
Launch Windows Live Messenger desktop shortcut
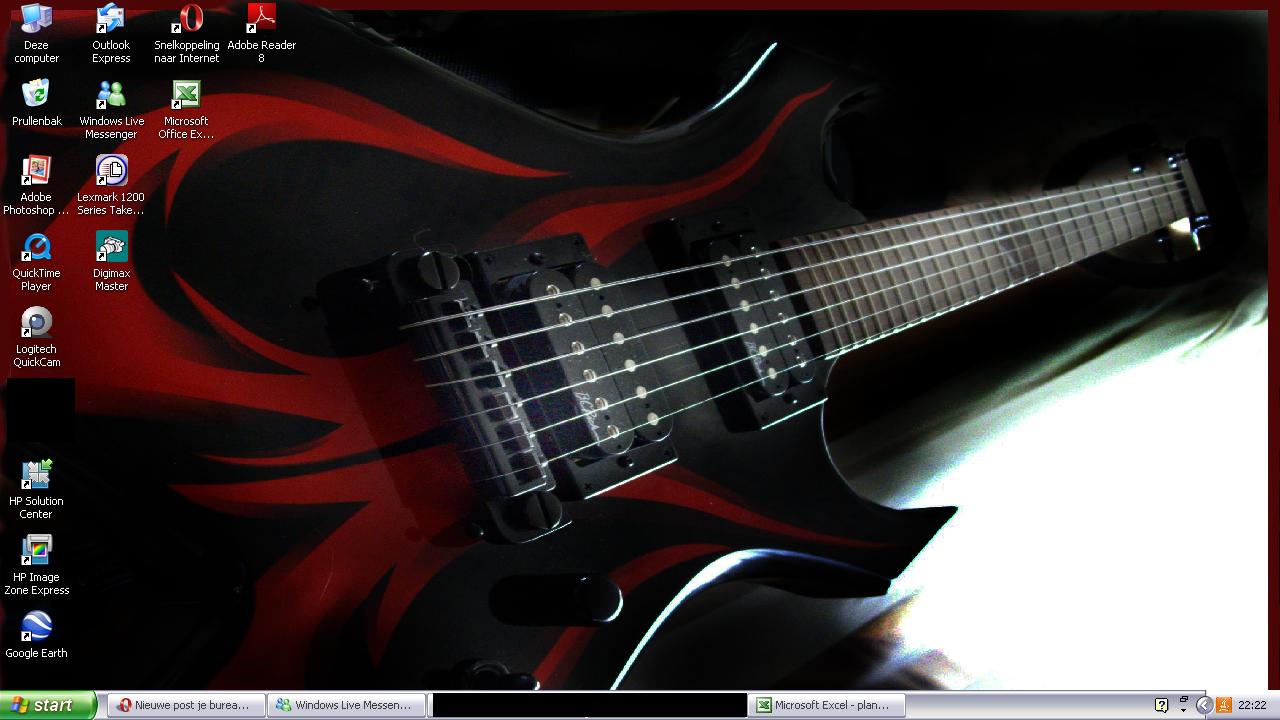(x=111, y=95)
